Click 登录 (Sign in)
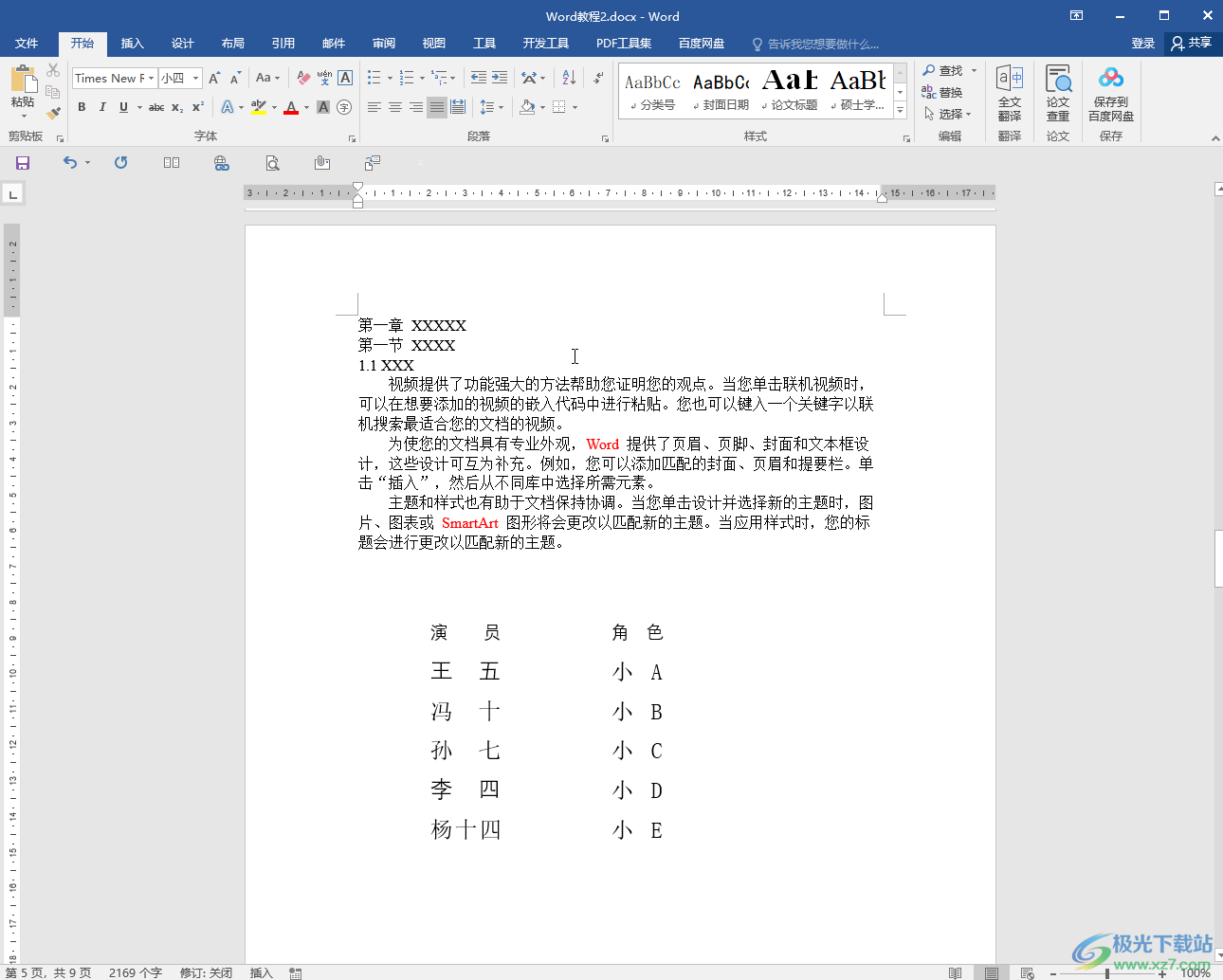Screen dimensions: 1223x980 pyautogui.click(x=1143, y=44)
